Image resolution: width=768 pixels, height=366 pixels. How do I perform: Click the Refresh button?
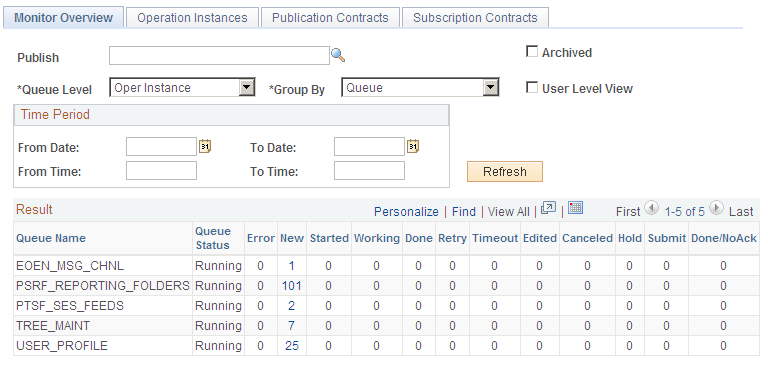[x=505, y=171]
